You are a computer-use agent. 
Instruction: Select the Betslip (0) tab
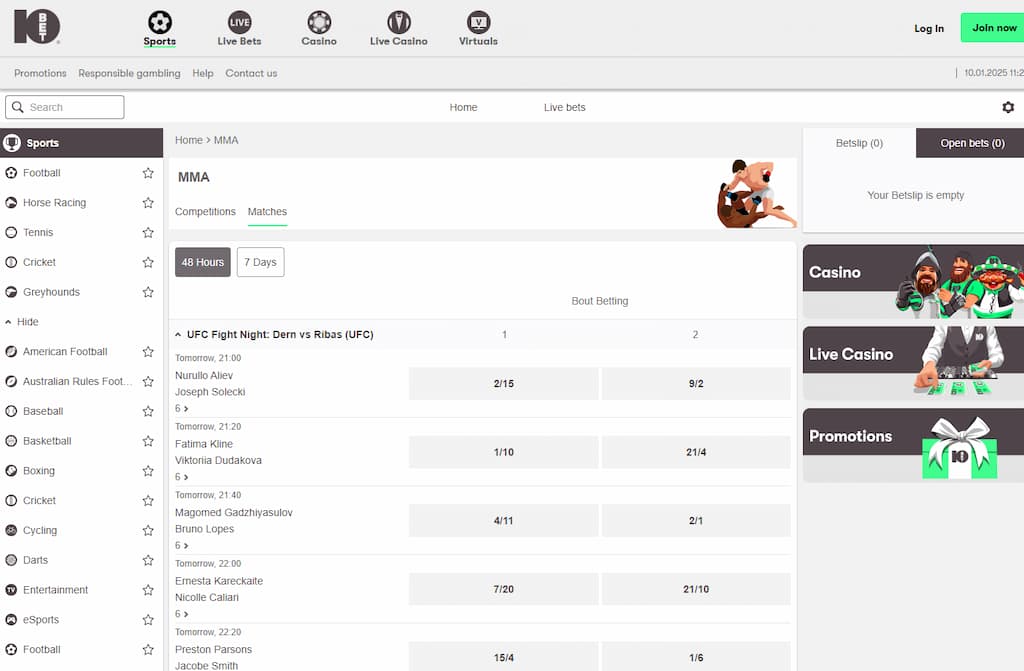tap(859, 143)
